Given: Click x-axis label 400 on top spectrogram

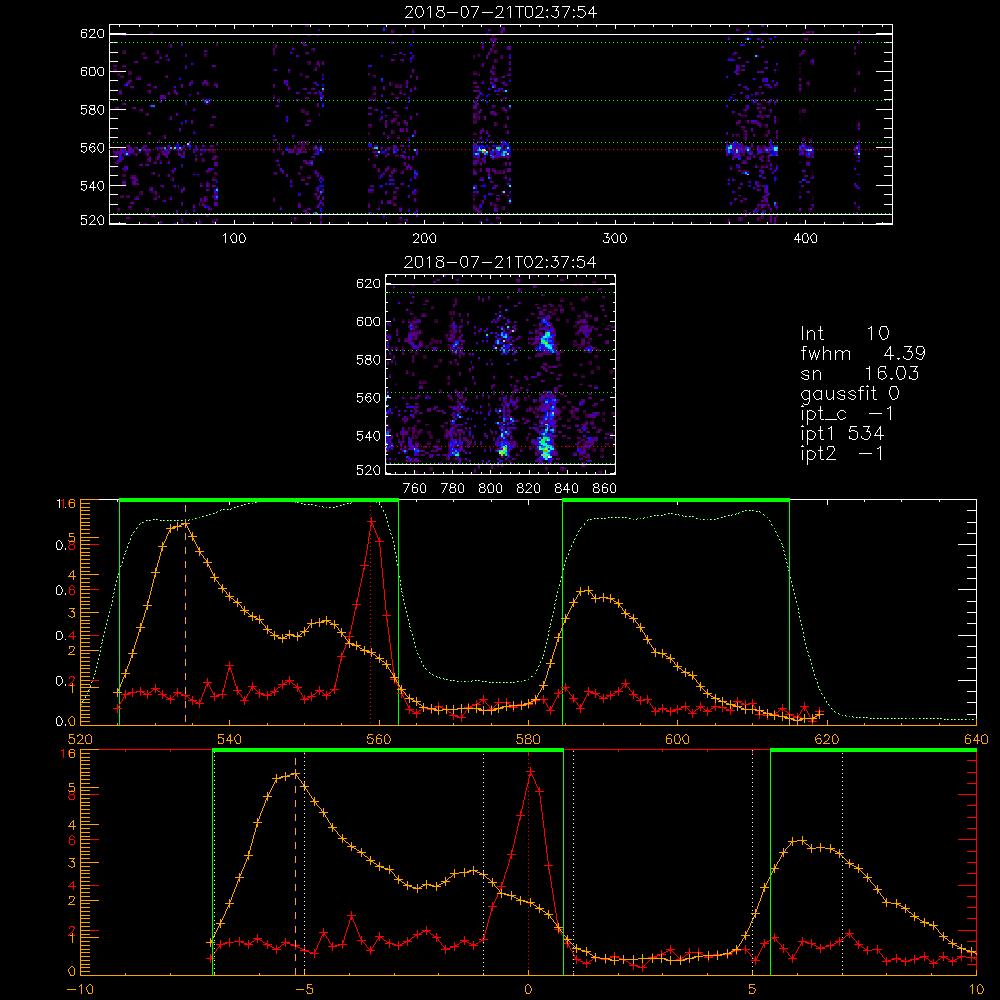Looking at the screenshot, I should coord(805,239).
